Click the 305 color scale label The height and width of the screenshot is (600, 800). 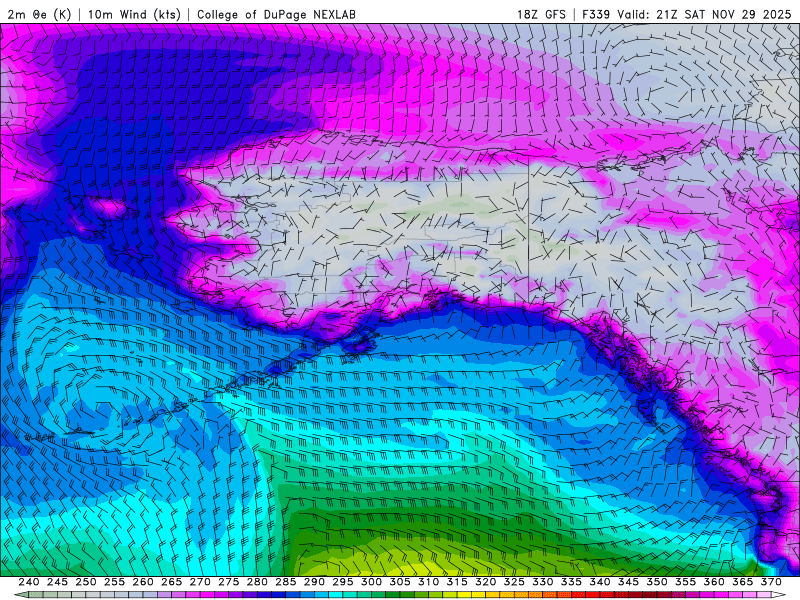pyautogui.click(x=400, y=582)
